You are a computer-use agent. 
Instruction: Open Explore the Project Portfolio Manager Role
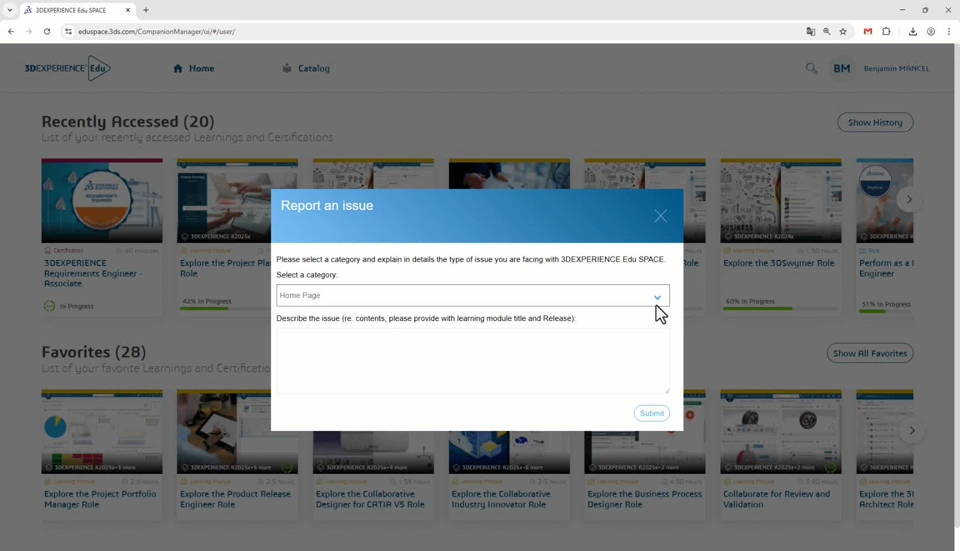click(x=100, y=499)
